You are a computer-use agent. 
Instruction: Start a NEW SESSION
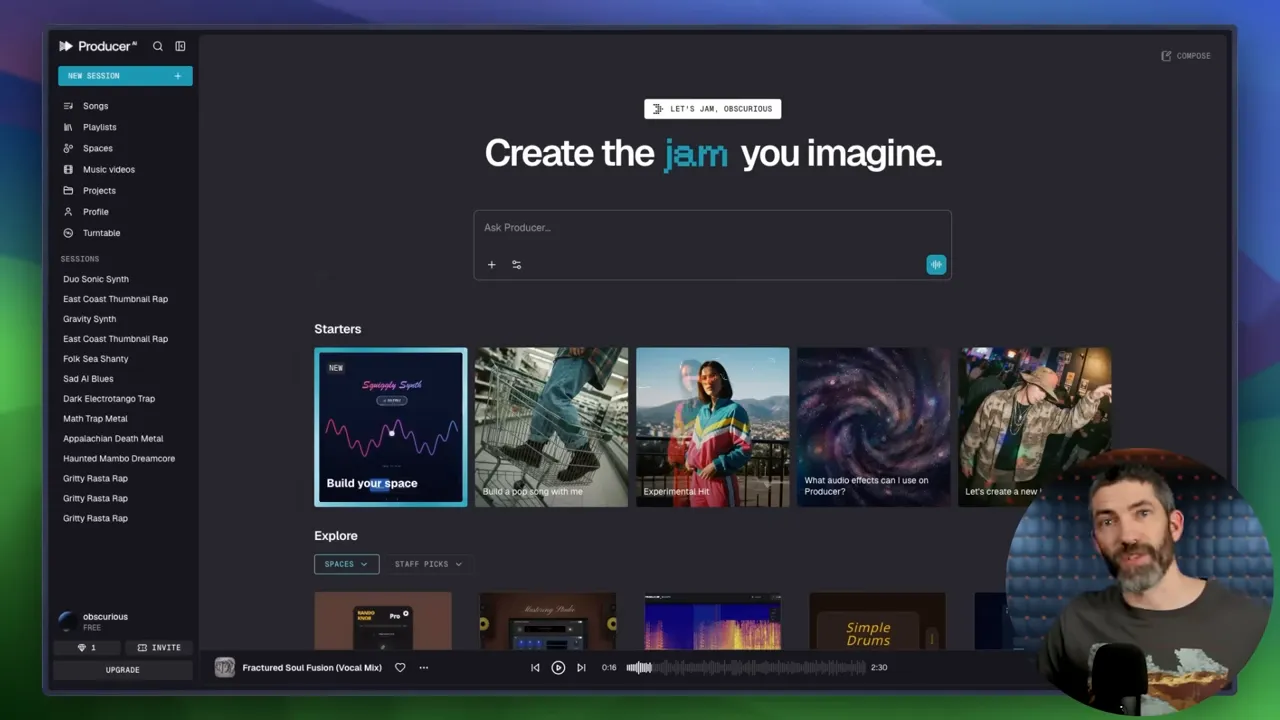pos(125,76)
